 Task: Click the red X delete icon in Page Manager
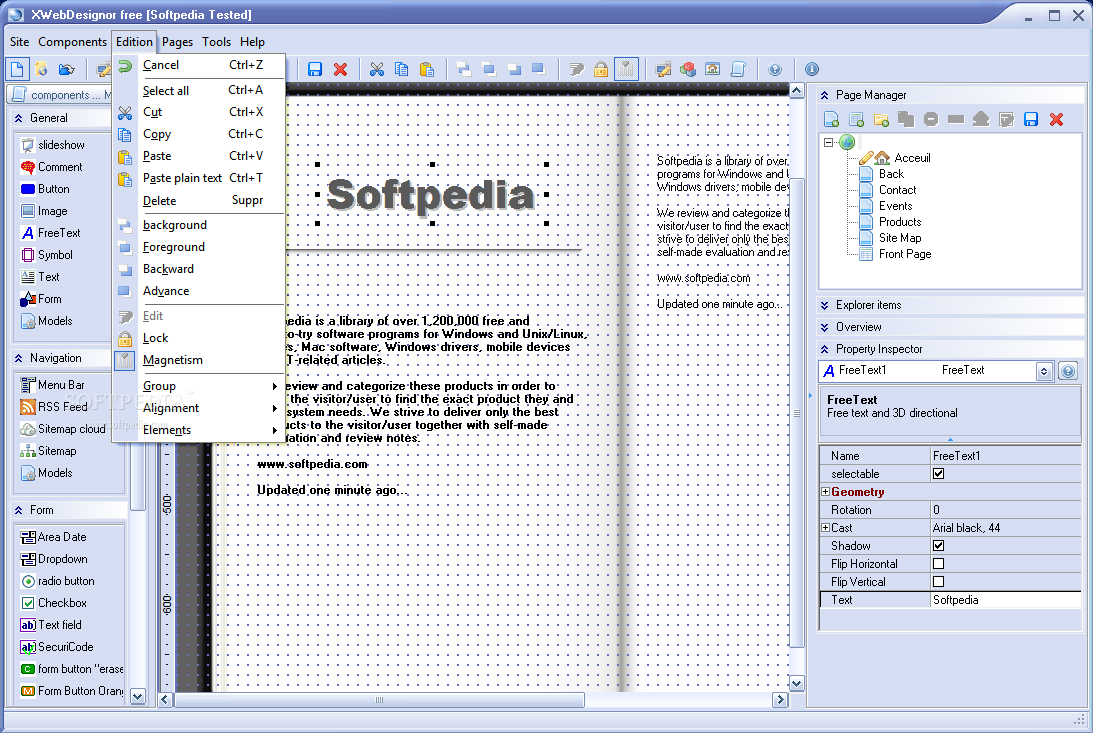pyautogui.click(x=1056, y=119)
